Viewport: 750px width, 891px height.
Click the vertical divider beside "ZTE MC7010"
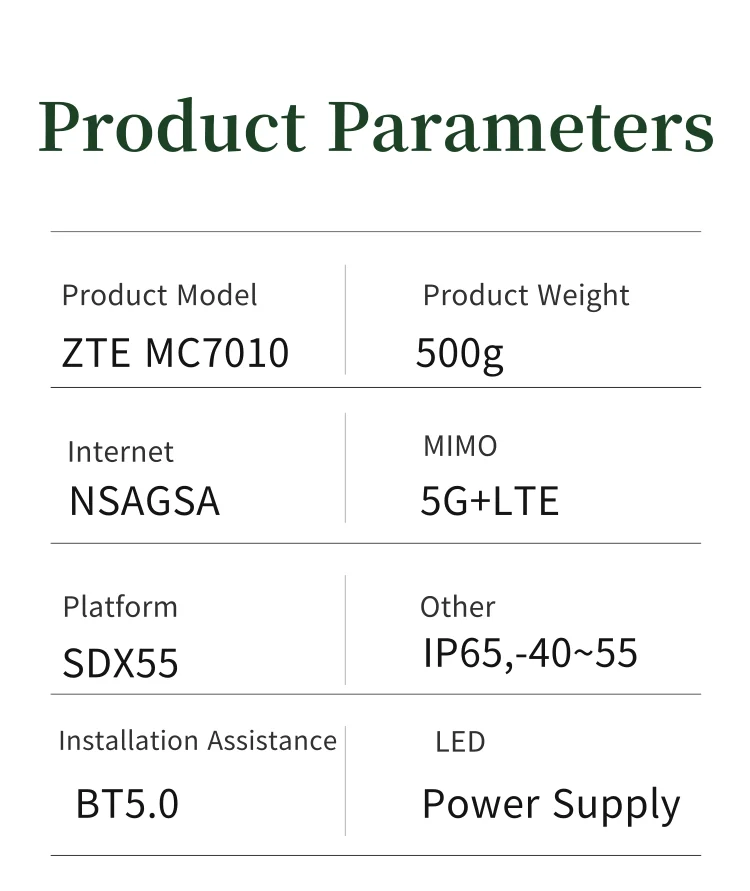345,320
